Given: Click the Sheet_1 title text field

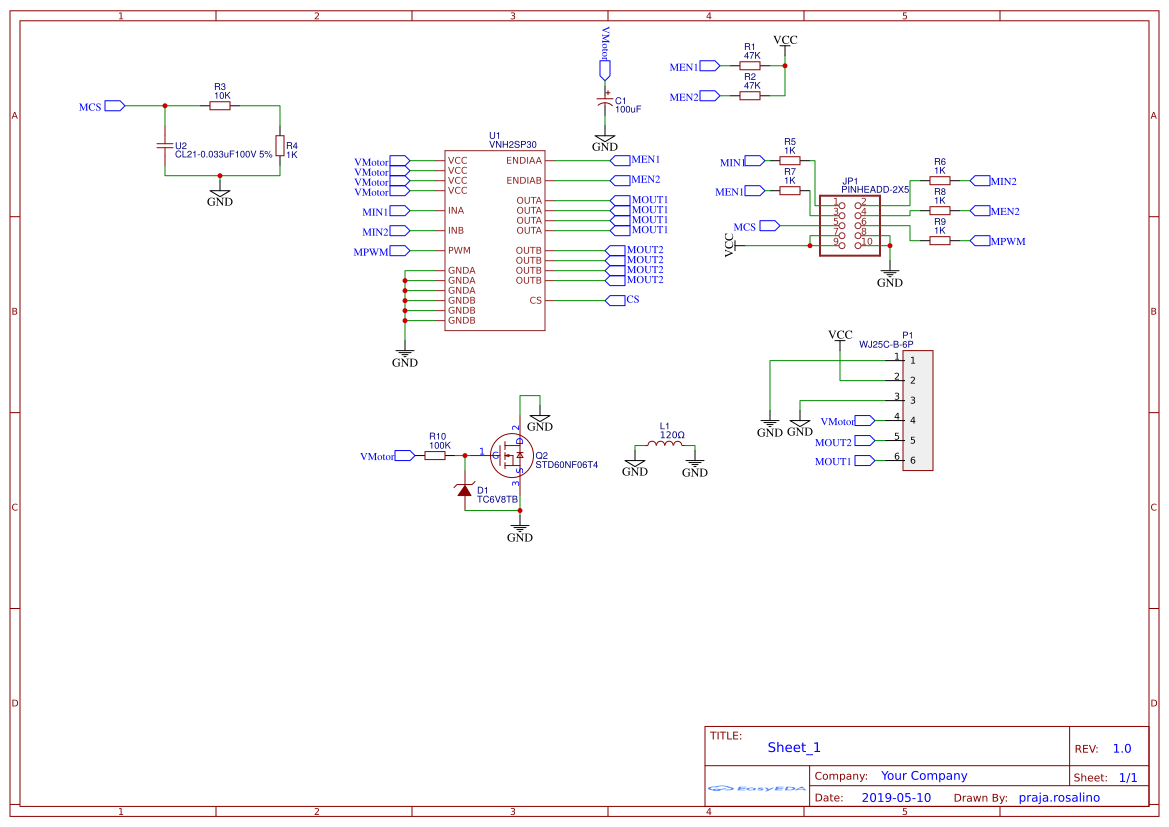Looking at the screenshot, I should point(792,747).
